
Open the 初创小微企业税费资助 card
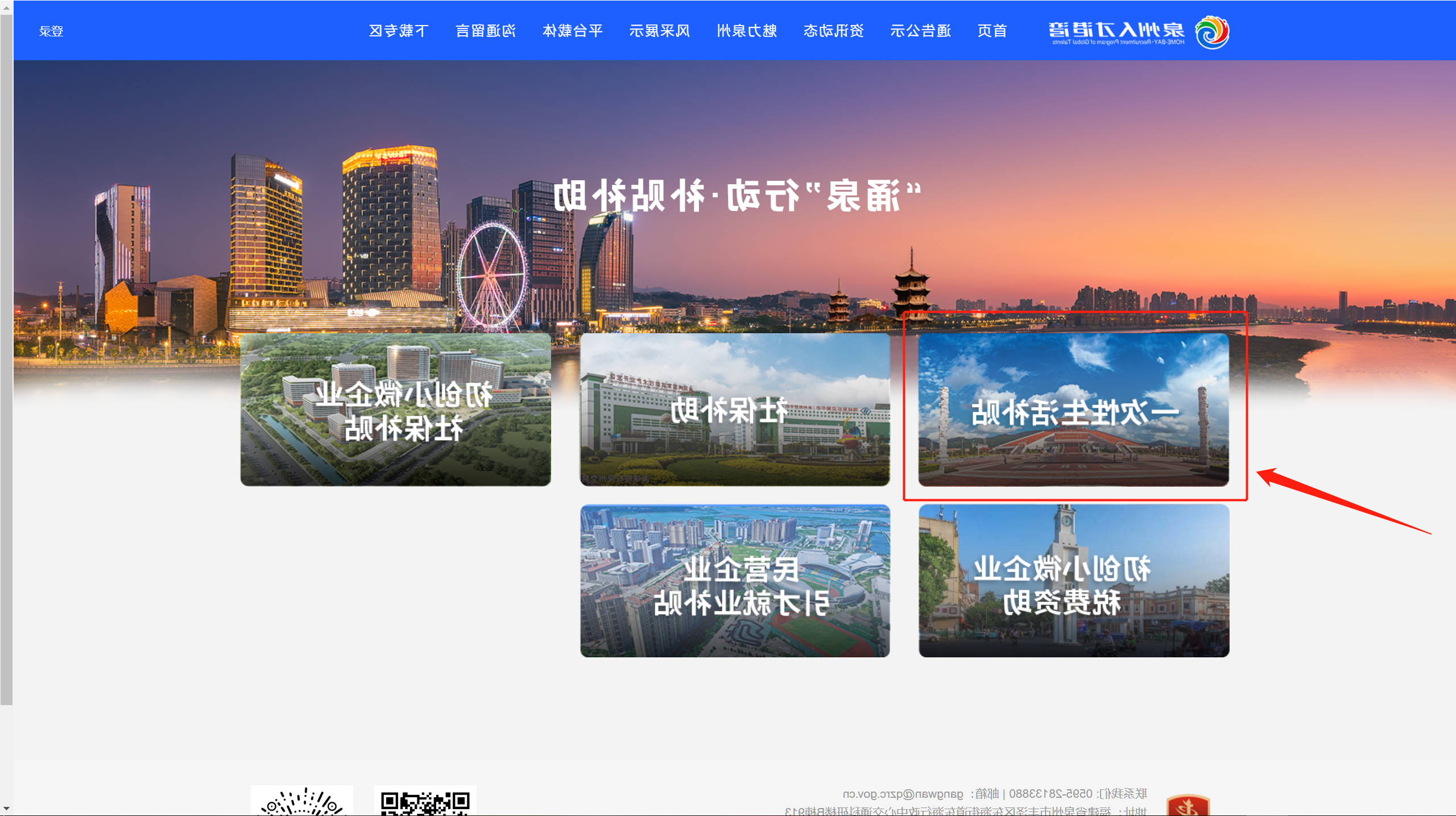1074,581
